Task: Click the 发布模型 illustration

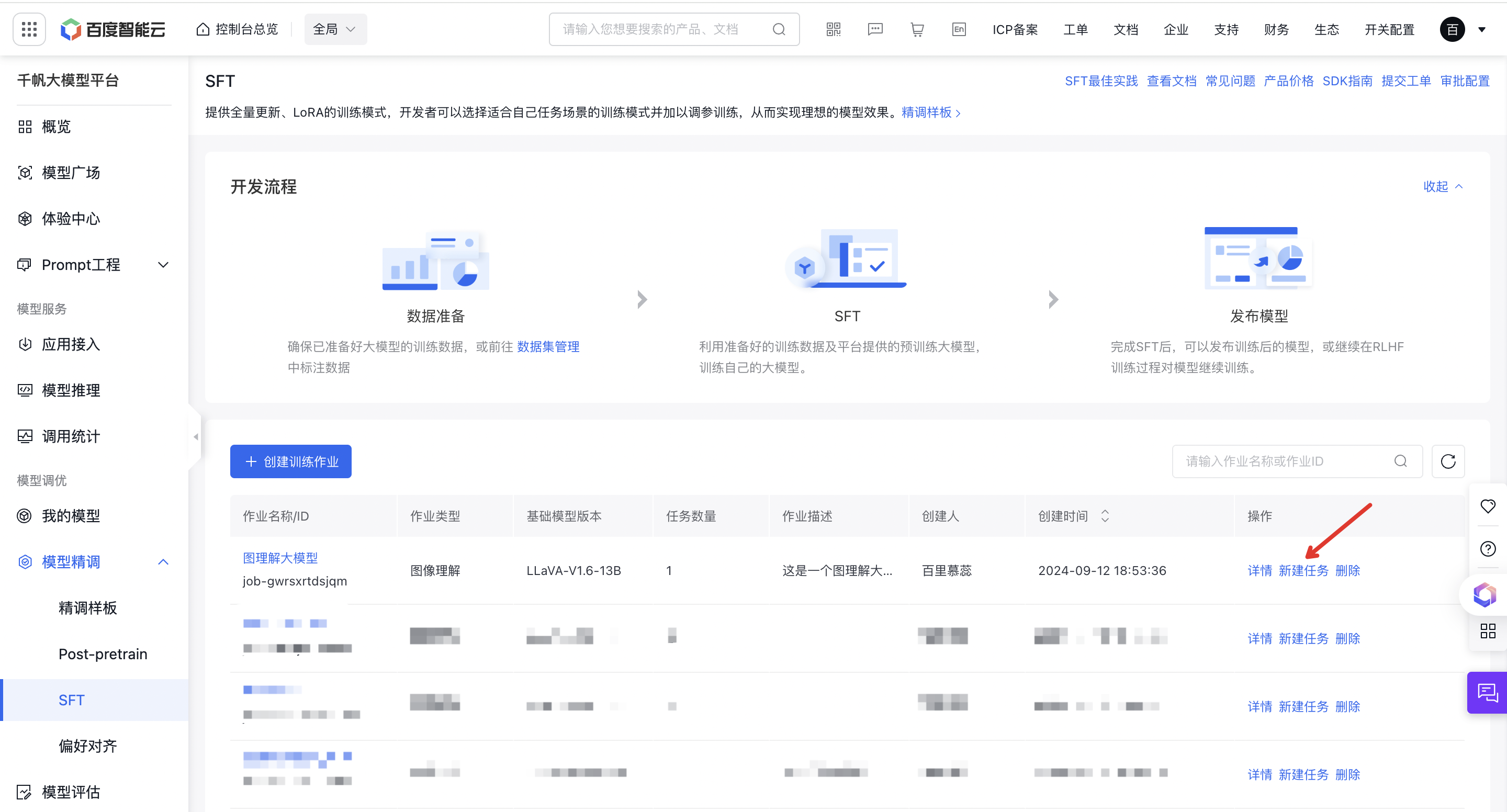Action: (x=1258, y=257)
